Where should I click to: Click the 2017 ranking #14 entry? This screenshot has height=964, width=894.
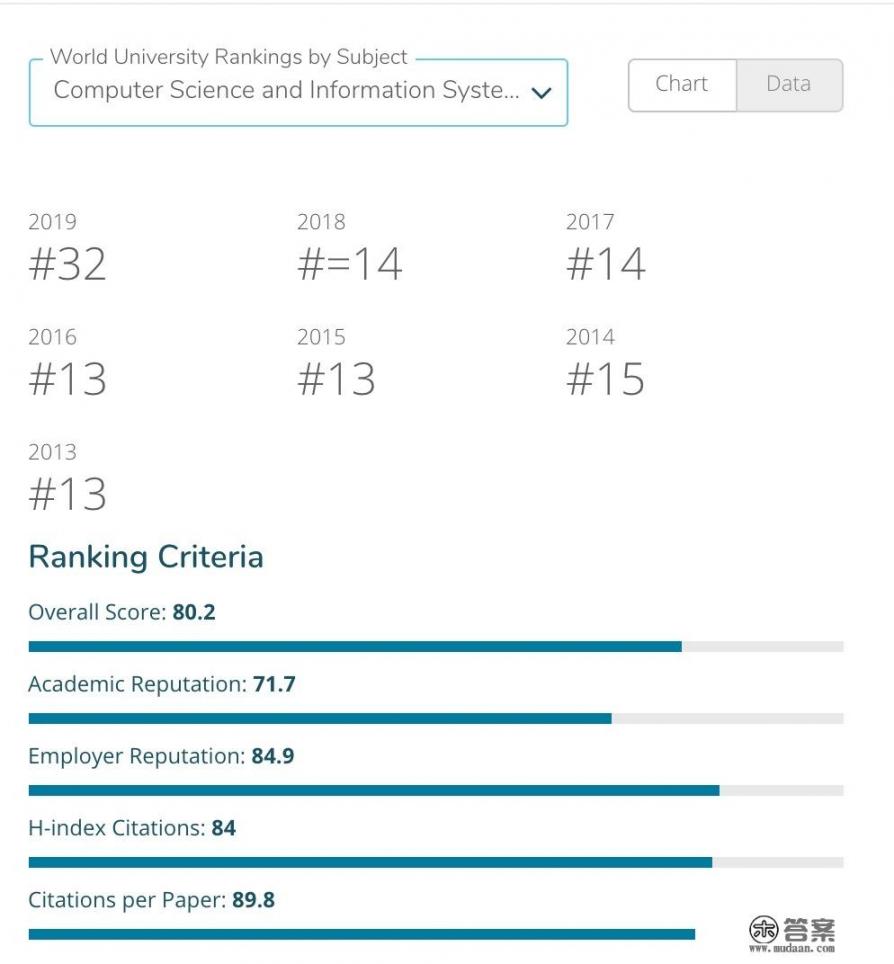tap(606, 264)
